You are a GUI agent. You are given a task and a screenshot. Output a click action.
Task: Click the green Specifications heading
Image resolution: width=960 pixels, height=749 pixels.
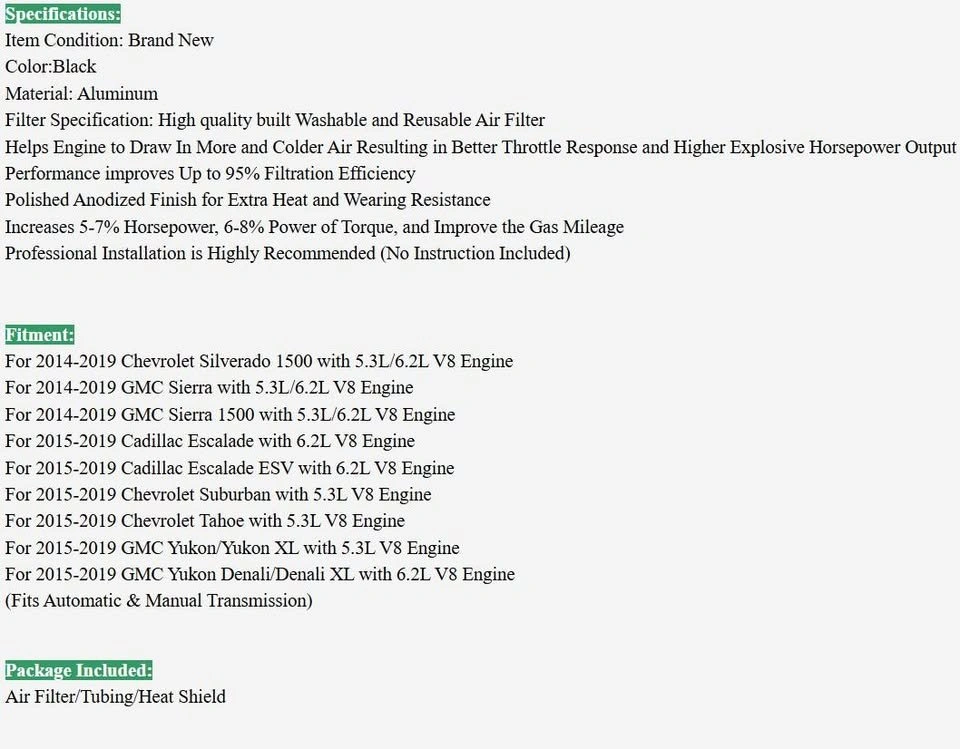pos(63,13)
